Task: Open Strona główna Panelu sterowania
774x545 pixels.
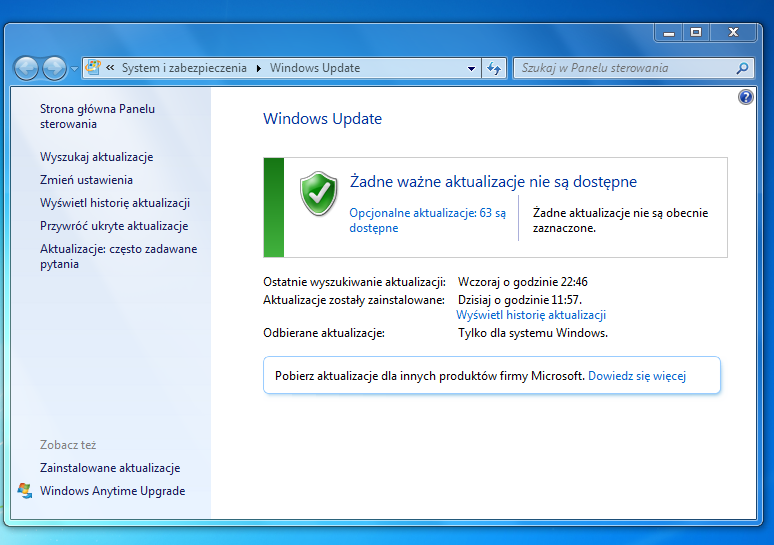Action: 97,116
